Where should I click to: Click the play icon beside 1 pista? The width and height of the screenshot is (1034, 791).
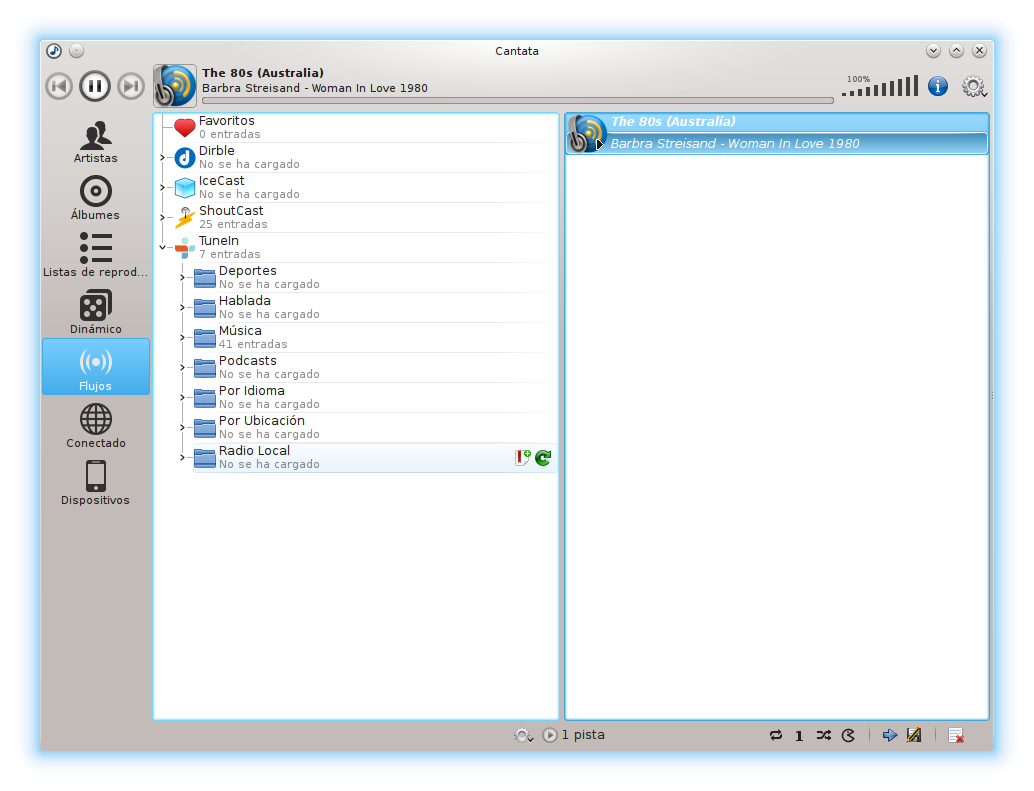click(550, 735)
